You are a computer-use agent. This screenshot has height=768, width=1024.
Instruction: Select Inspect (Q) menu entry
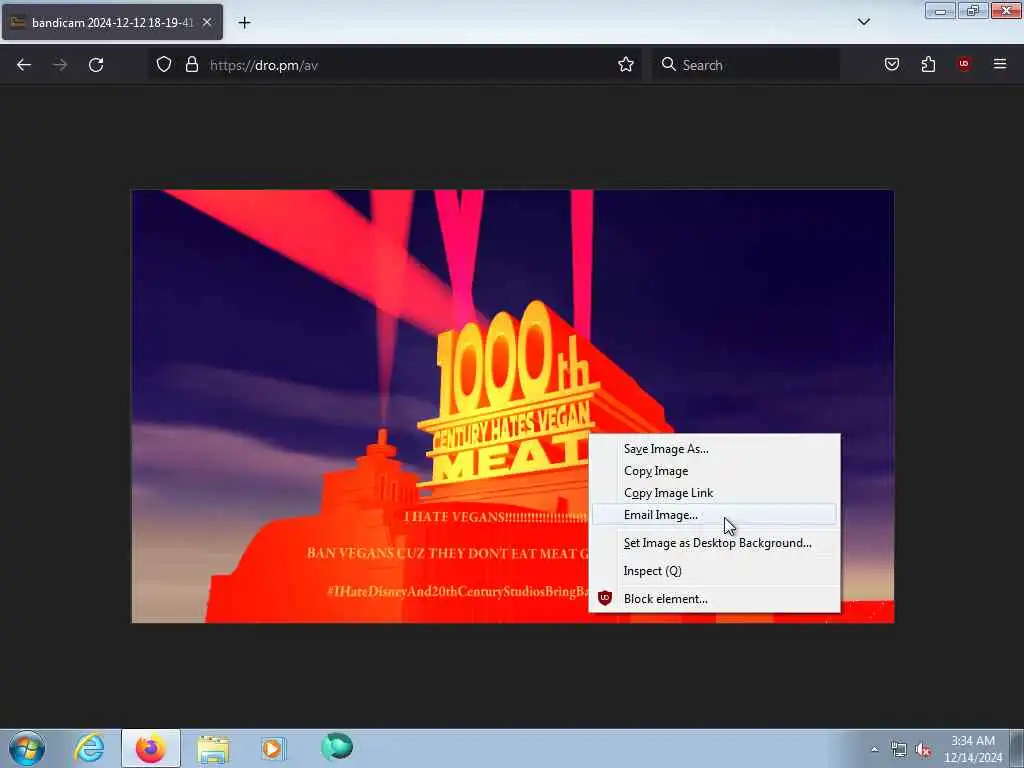click(714, 571)
